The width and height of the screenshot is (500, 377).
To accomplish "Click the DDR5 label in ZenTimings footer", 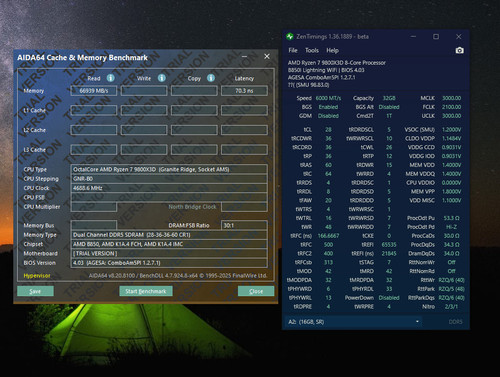I will [x=455, y=322].
